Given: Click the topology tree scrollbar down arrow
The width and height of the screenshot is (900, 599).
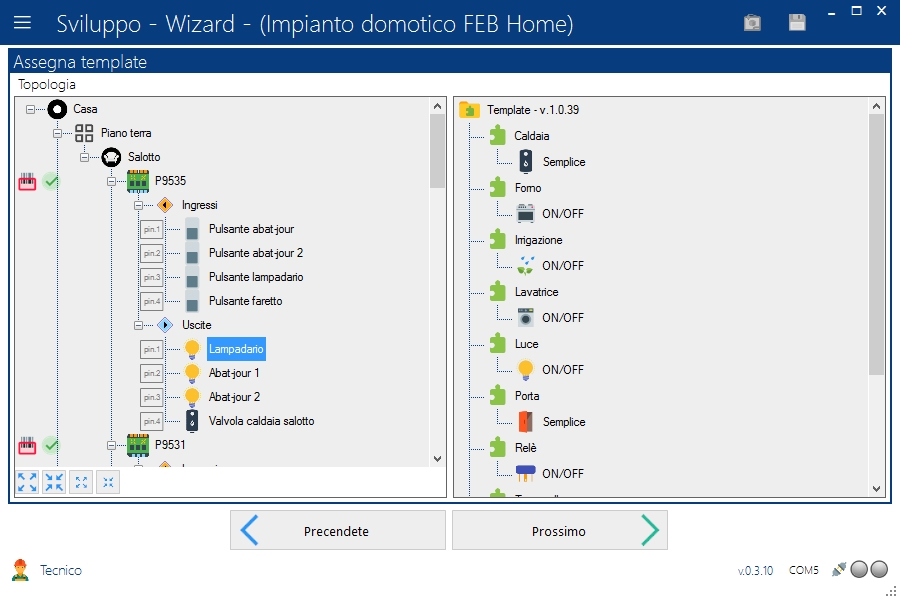Looking at the screenshot, I should click(x=437, y=458).
